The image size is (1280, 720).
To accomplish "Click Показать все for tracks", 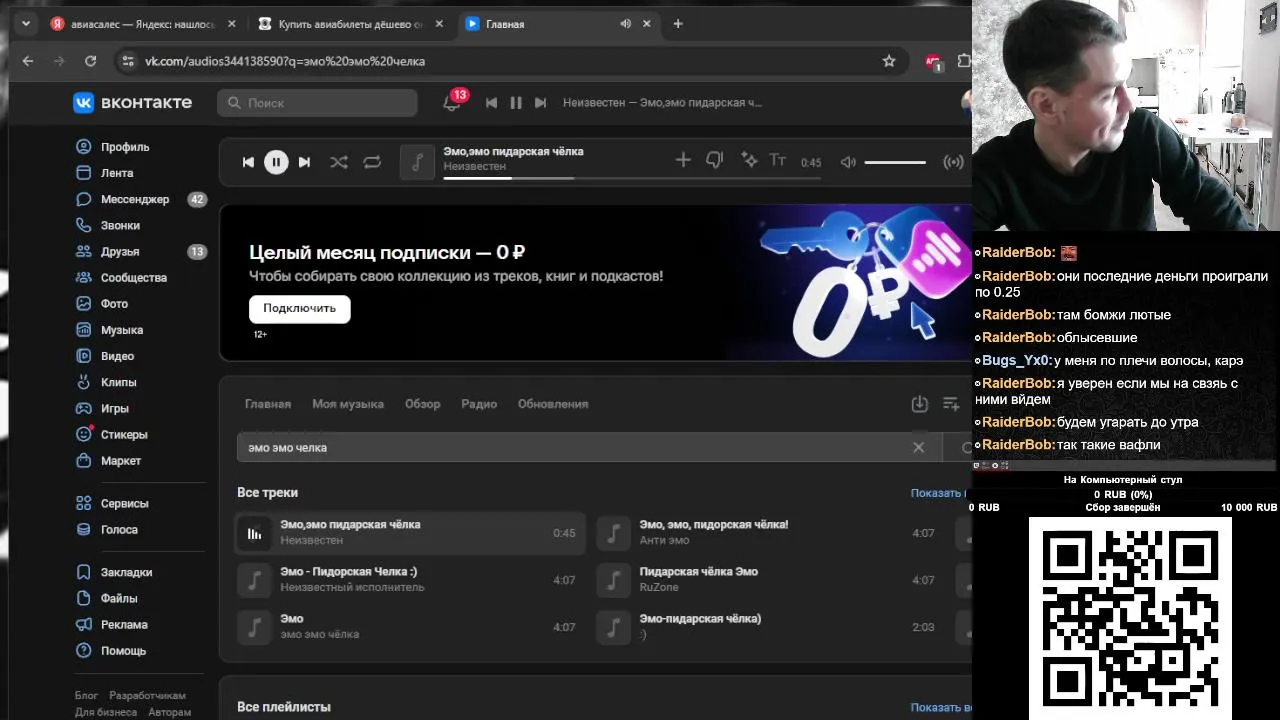I will [940, 493].
